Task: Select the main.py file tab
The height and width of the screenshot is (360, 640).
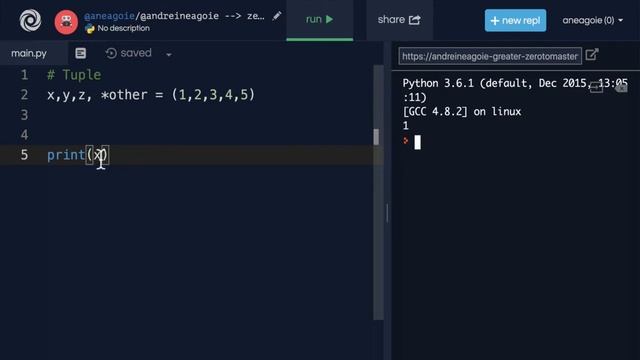Action: 29,53
